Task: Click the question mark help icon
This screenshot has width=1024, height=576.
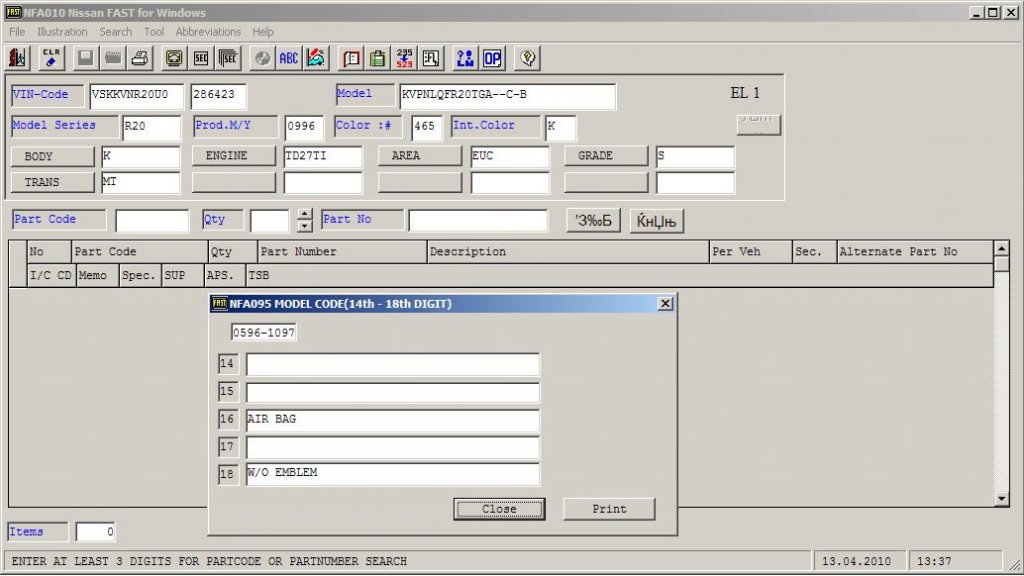Action: point(528,58)
